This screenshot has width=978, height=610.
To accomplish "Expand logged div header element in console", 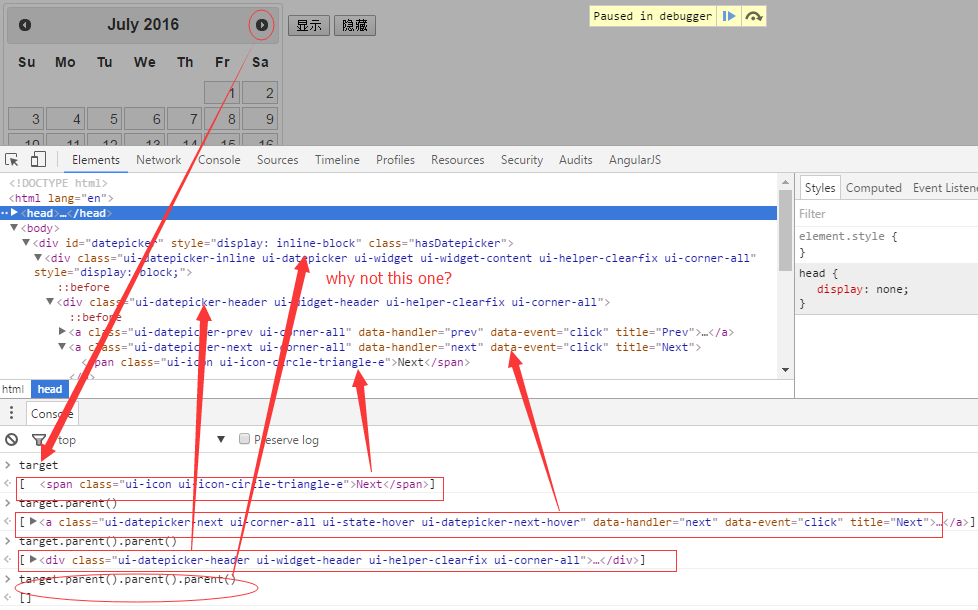I will point(33,559).
